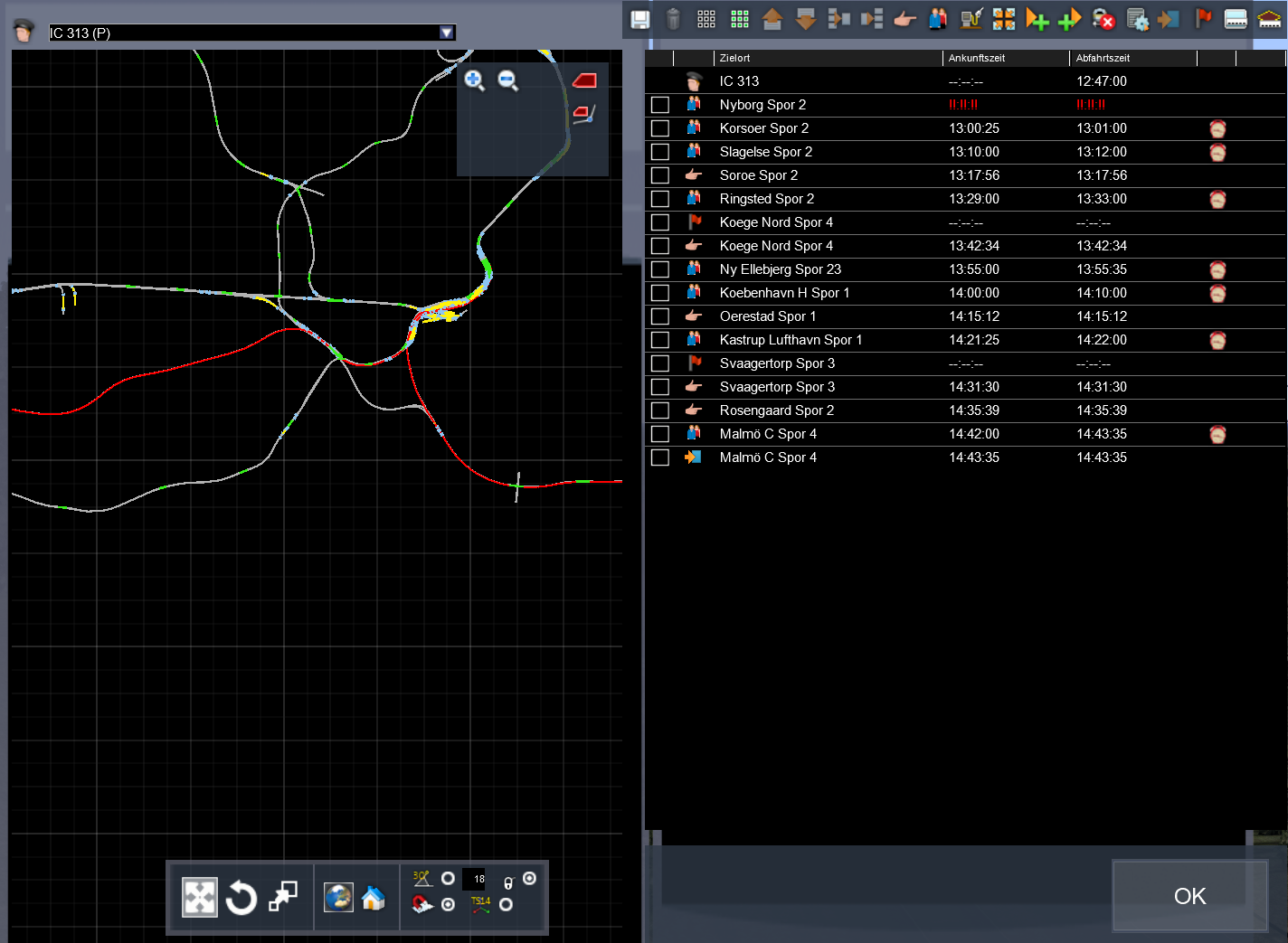Image resolution: width=1288 pixels, height=943 pixels.
Task: Tick the Ringsted Spor 2 checkbox
Action: pos(660,199)
